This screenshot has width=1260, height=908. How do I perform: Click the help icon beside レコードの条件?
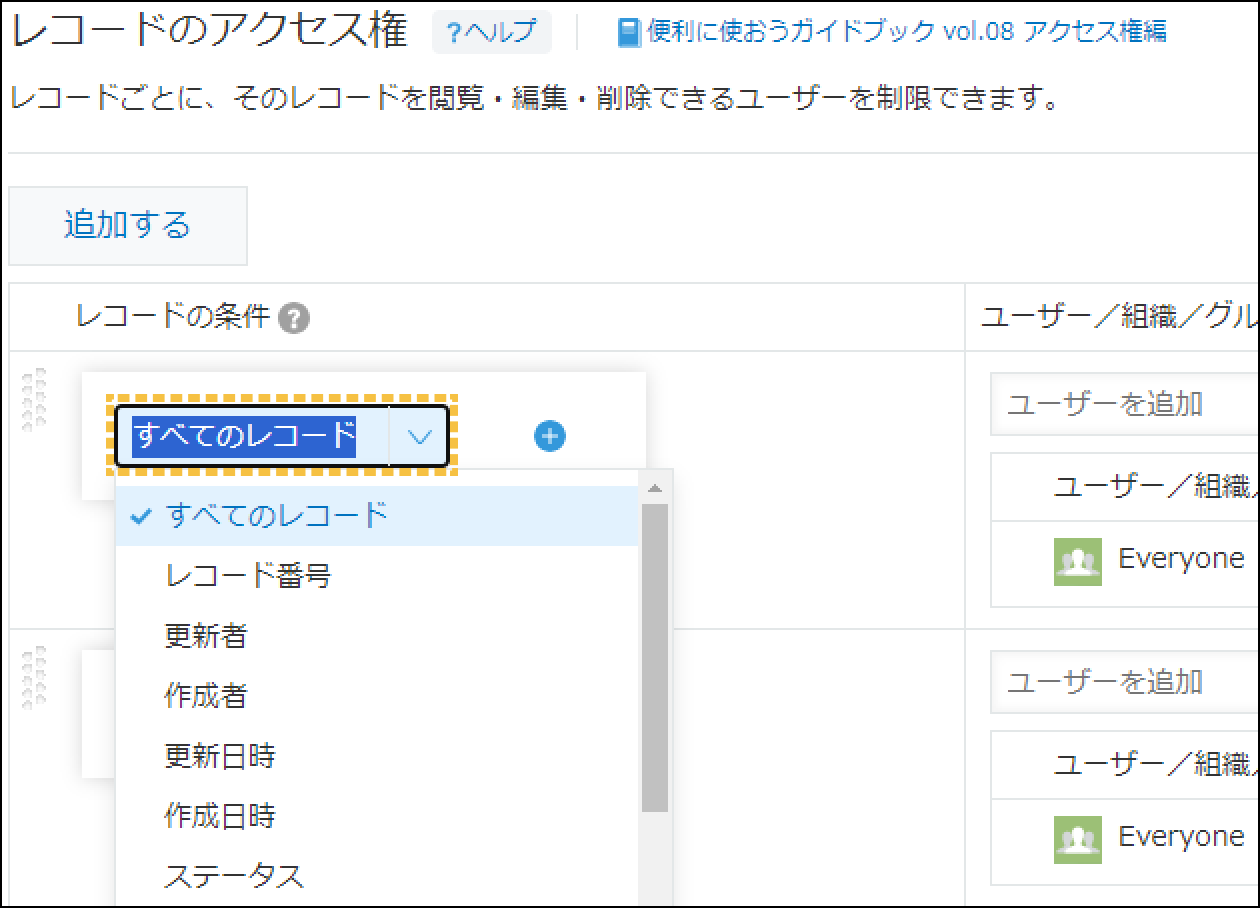pyautogui.click(x=294, y=319)
